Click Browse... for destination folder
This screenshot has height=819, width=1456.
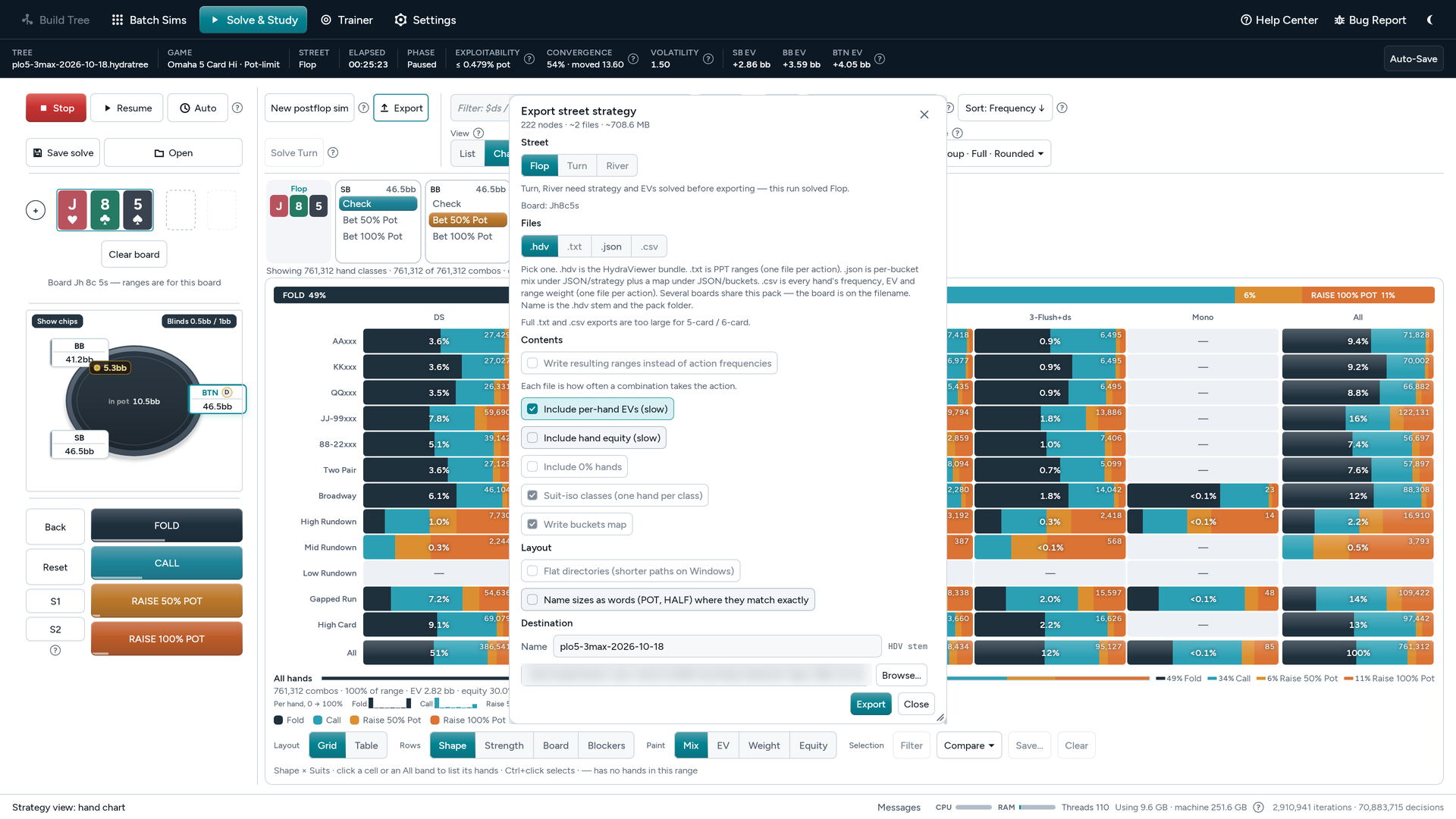901,675
